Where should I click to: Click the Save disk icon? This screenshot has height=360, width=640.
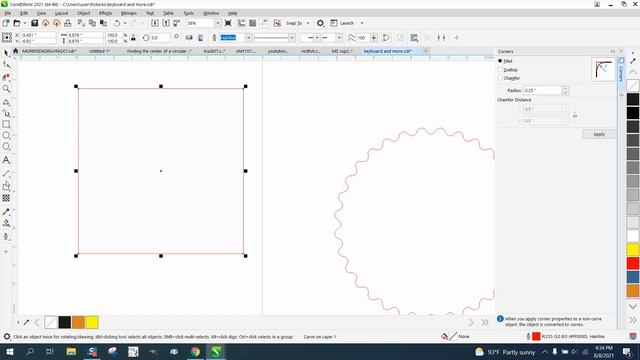click(x=35, y=23)
